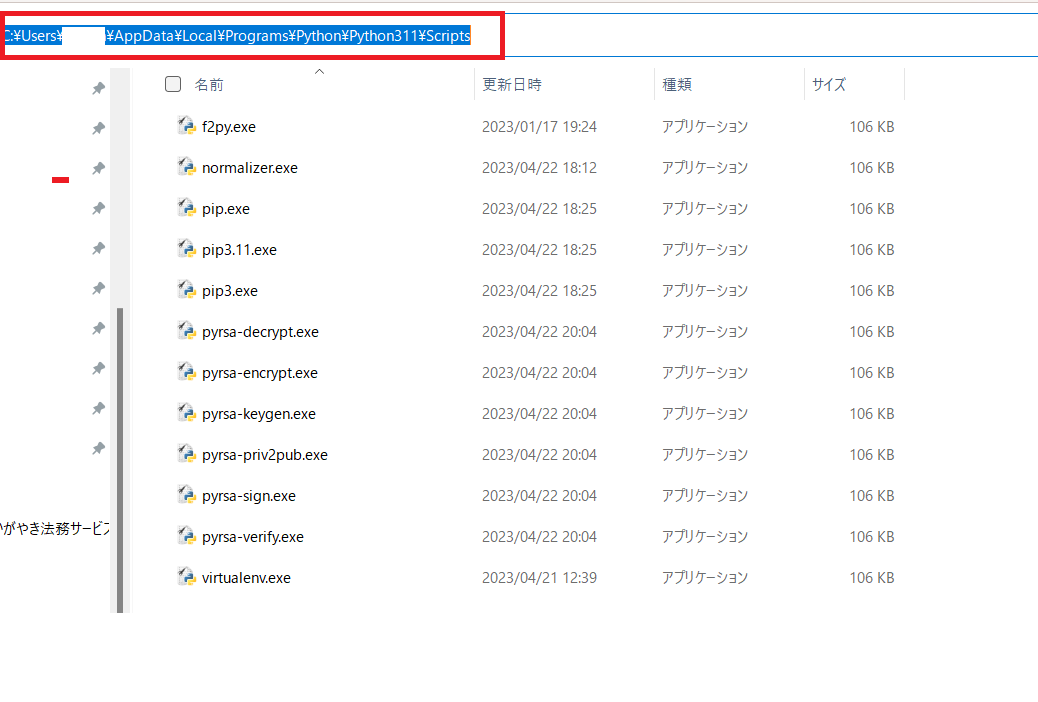This screenshot has width=1038, height=702.
Task: Click the pin icon beside the pip3.11.exe row
Action: click(x=99, y=248)
